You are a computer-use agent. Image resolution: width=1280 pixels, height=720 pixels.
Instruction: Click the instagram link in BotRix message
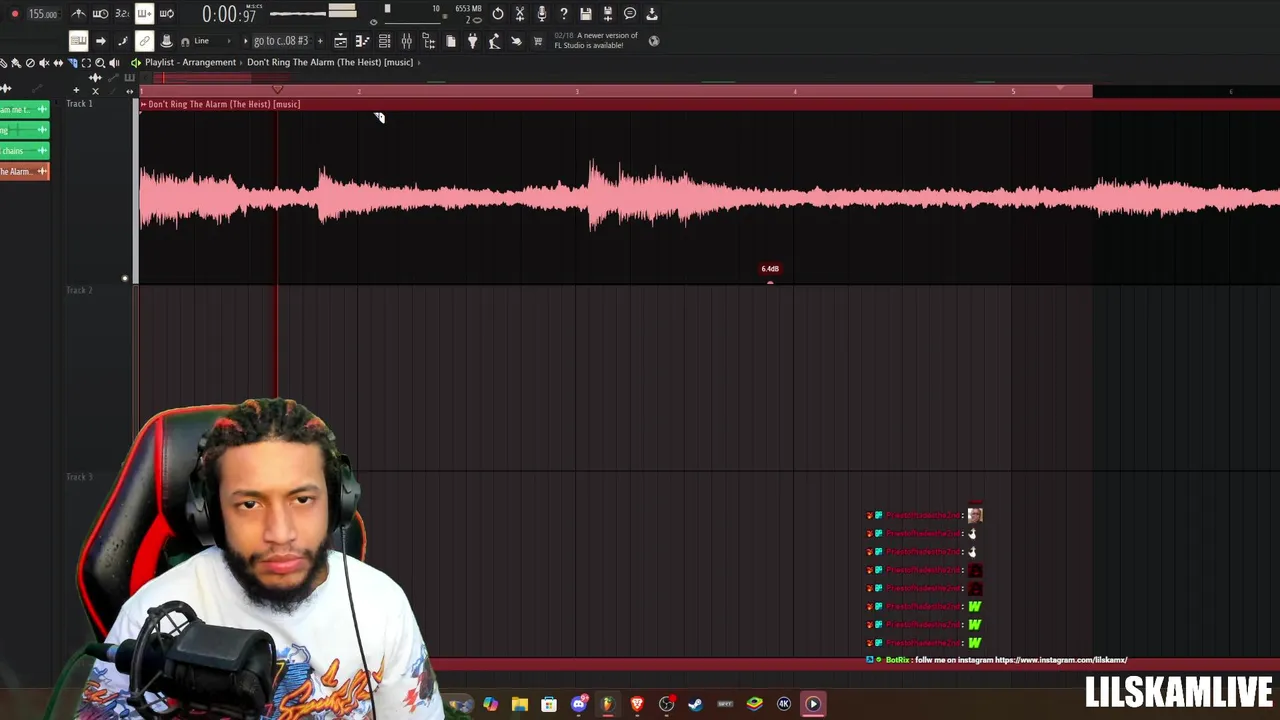1061,660
